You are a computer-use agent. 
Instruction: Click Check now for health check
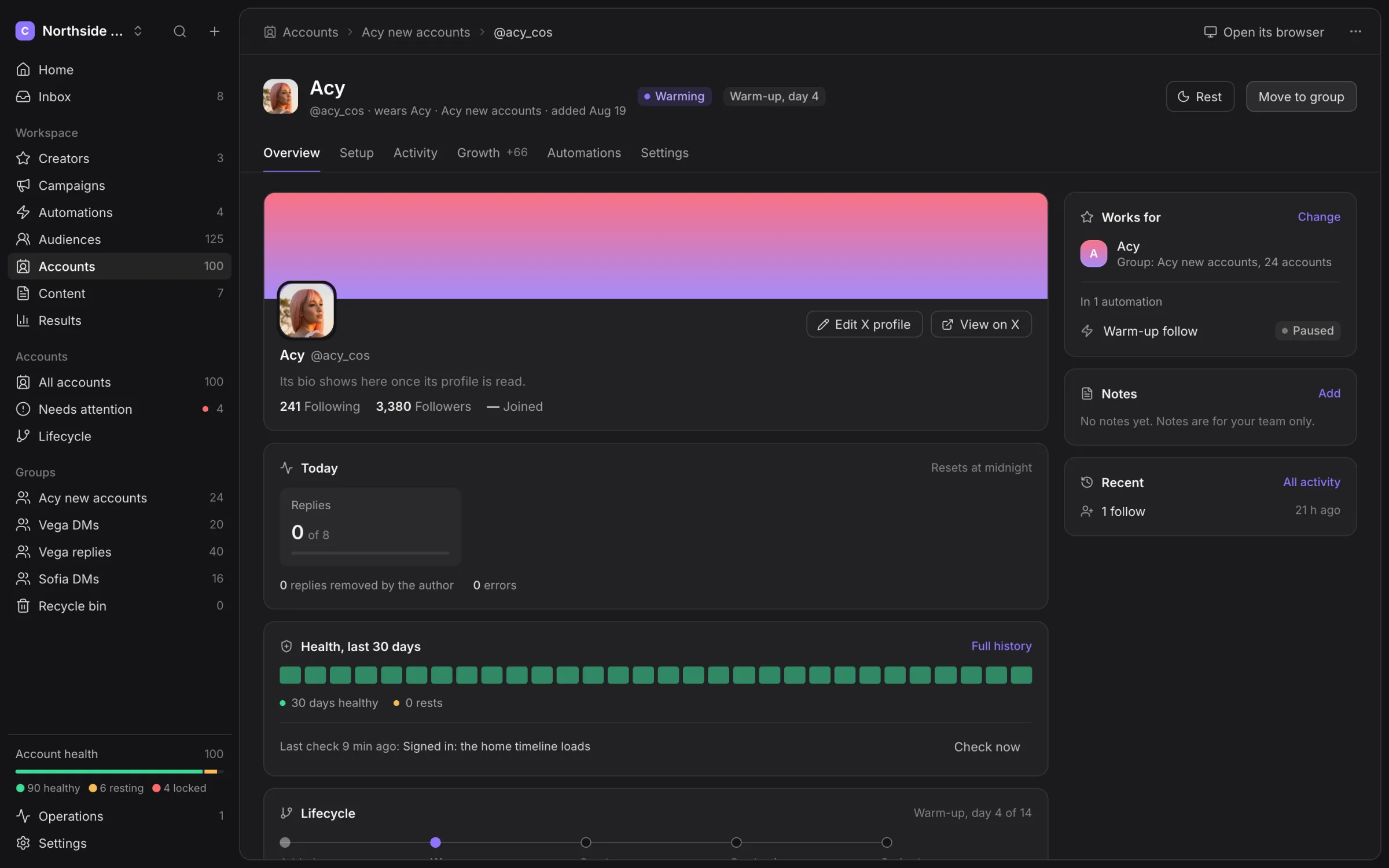987,747
